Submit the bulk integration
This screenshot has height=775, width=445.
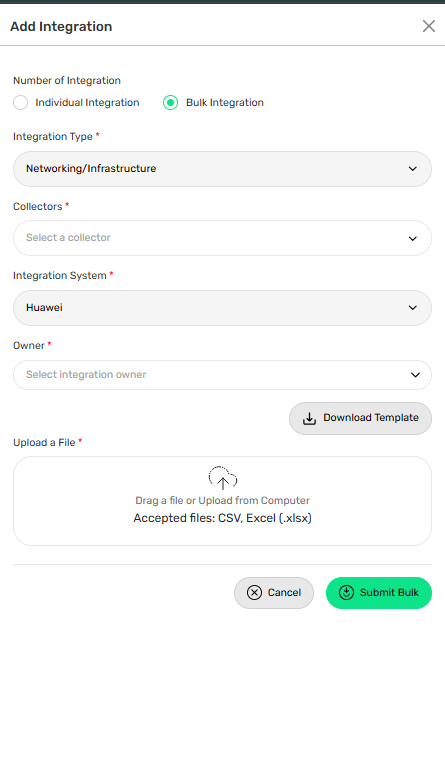click(379, 593)
